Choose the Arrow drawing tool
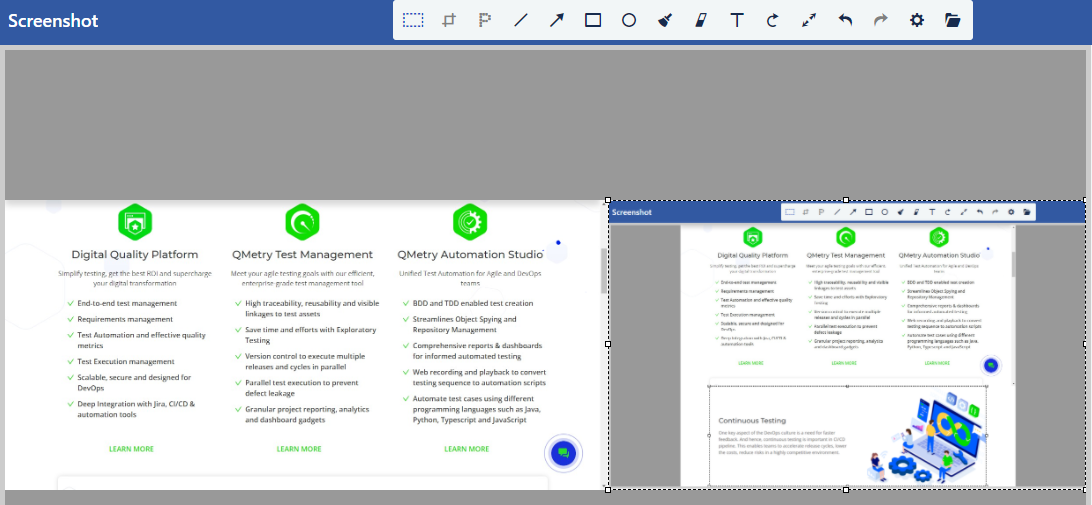 (557, 20)
